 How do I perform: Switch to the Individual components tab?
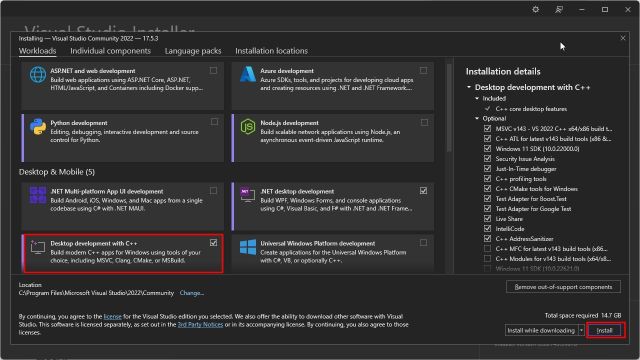pos(110,51)
